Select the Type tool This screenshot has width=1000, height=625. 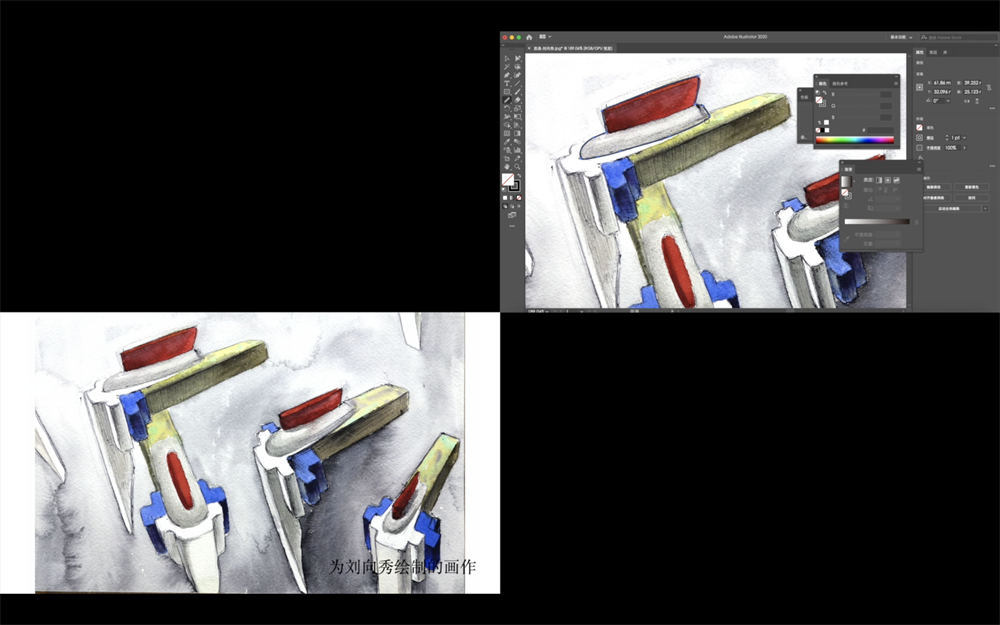(x=507, y=84)
